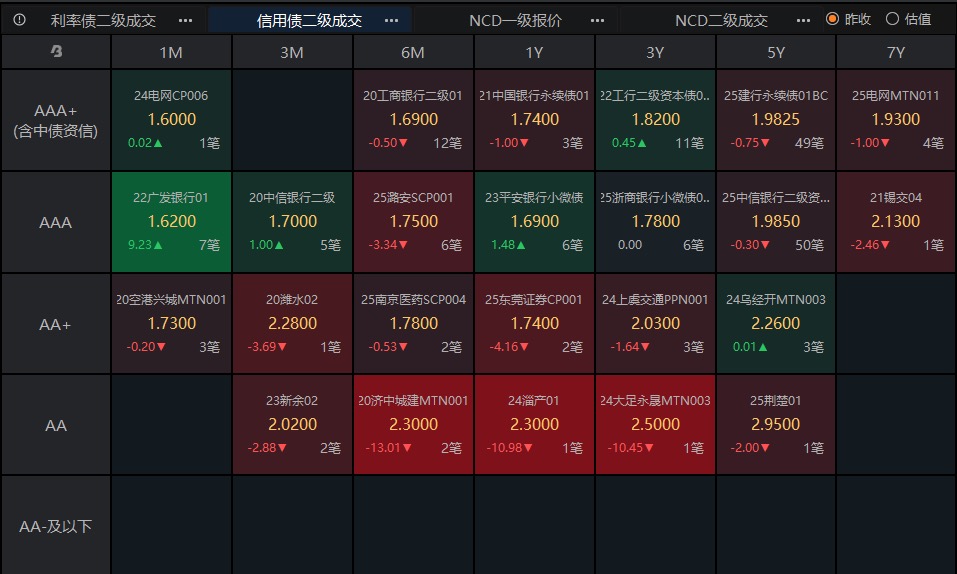Screen dimensions: 957x574
Task: Click the -10.98 change value
Action: pyautogui.click(x=504, y=448)
